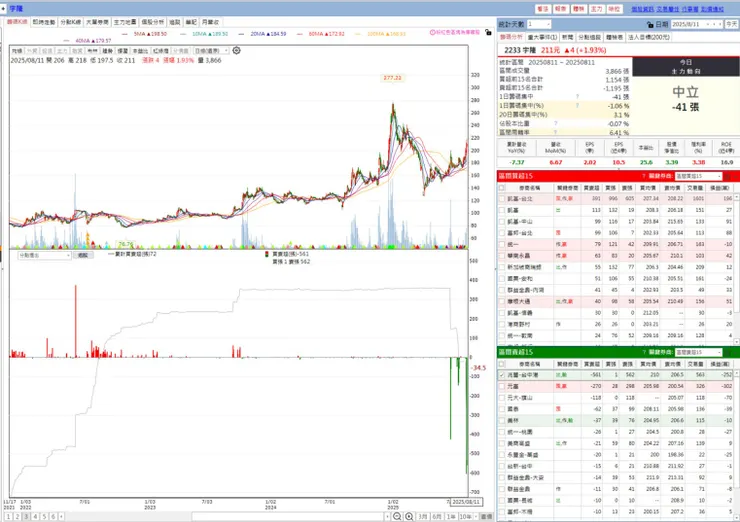Uncheck 兆豐-台中港 row checkbox
Viewport: 740px width, 522px height.
pos(502,375)
